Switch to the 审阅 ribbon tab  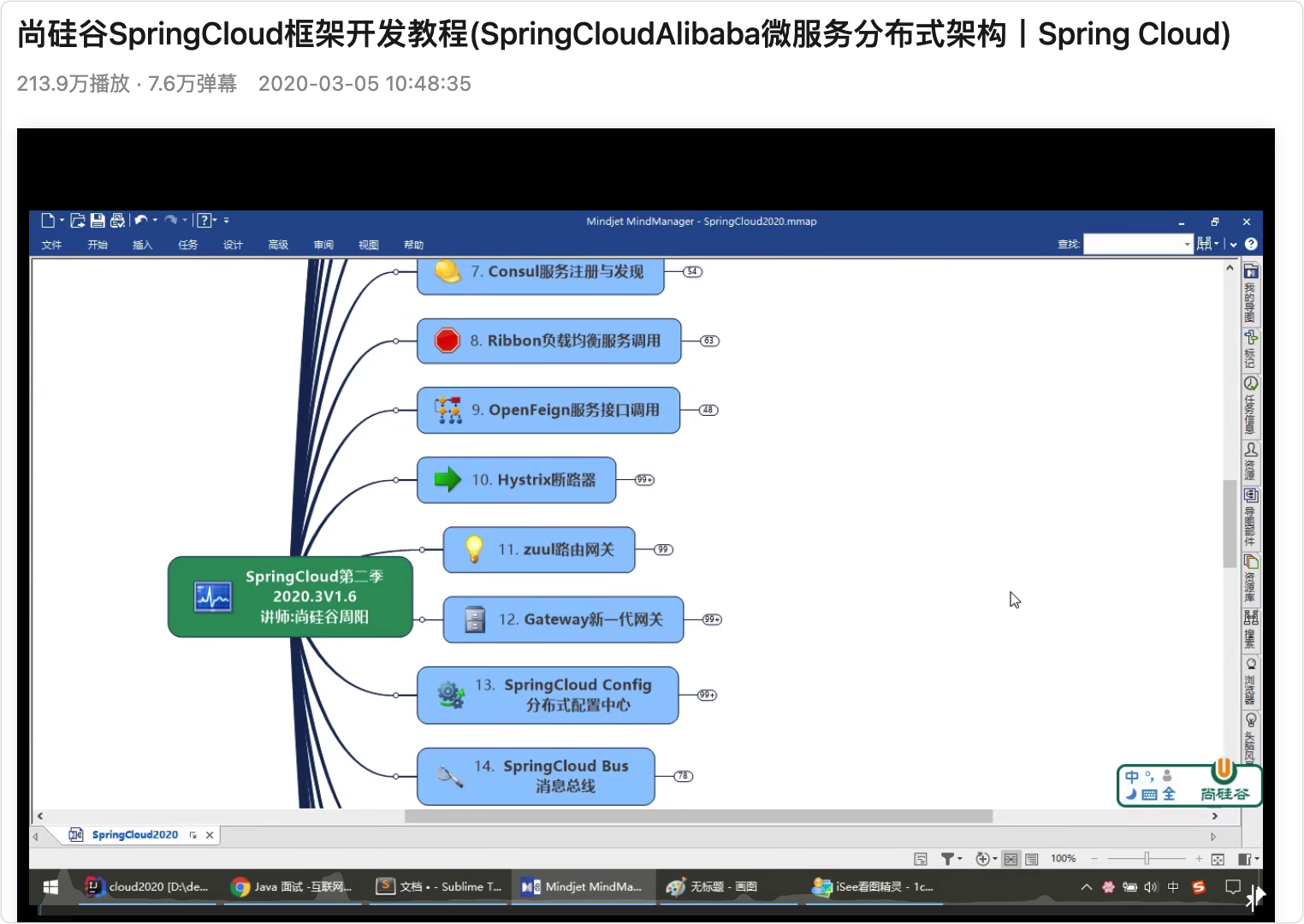323,245
